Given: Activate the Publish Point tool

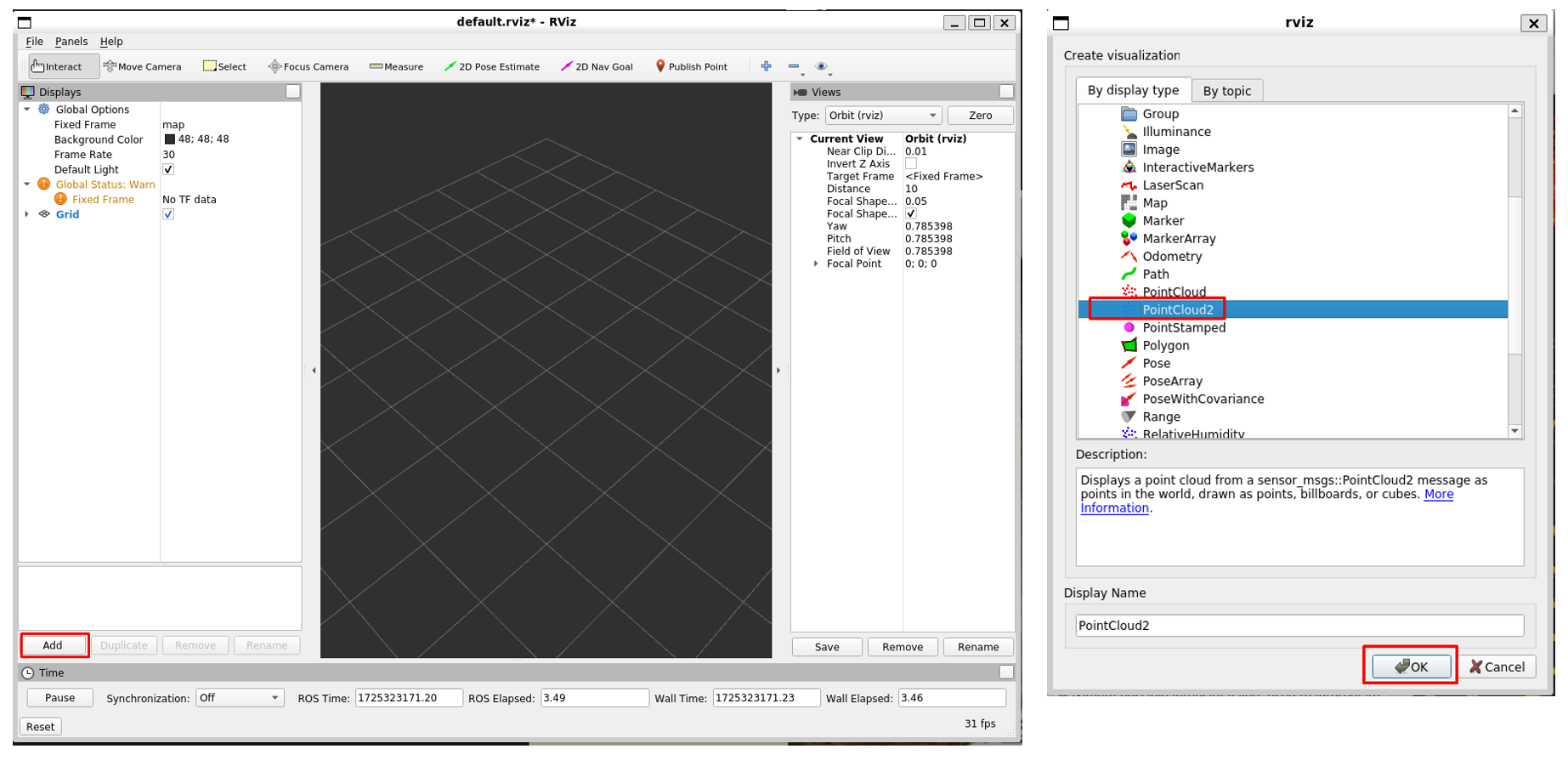Looking at the screenshot, I should [x=691, y=66].
